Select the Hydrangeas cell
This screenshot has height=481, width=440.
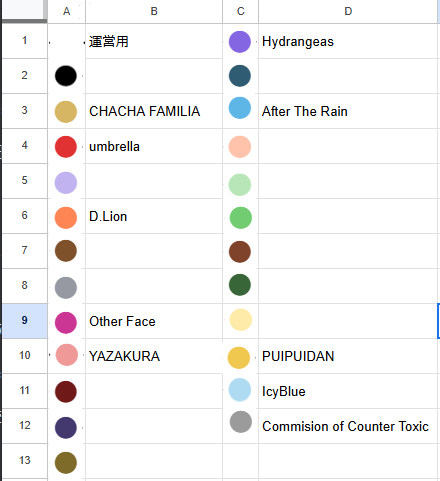click(348, 41)
